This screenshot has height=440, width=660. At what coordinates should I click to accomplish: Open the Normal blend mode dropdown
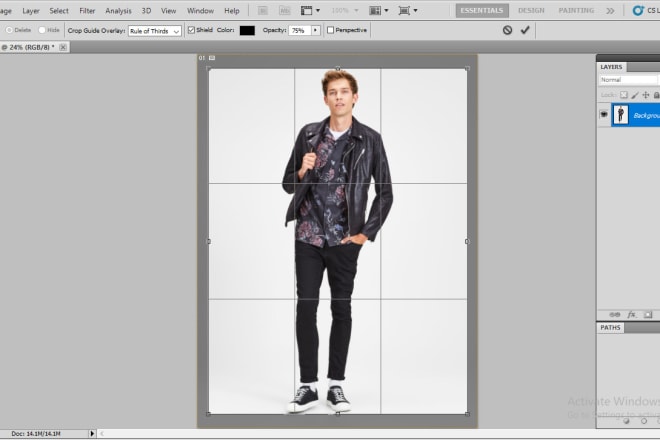coord(629,80)
